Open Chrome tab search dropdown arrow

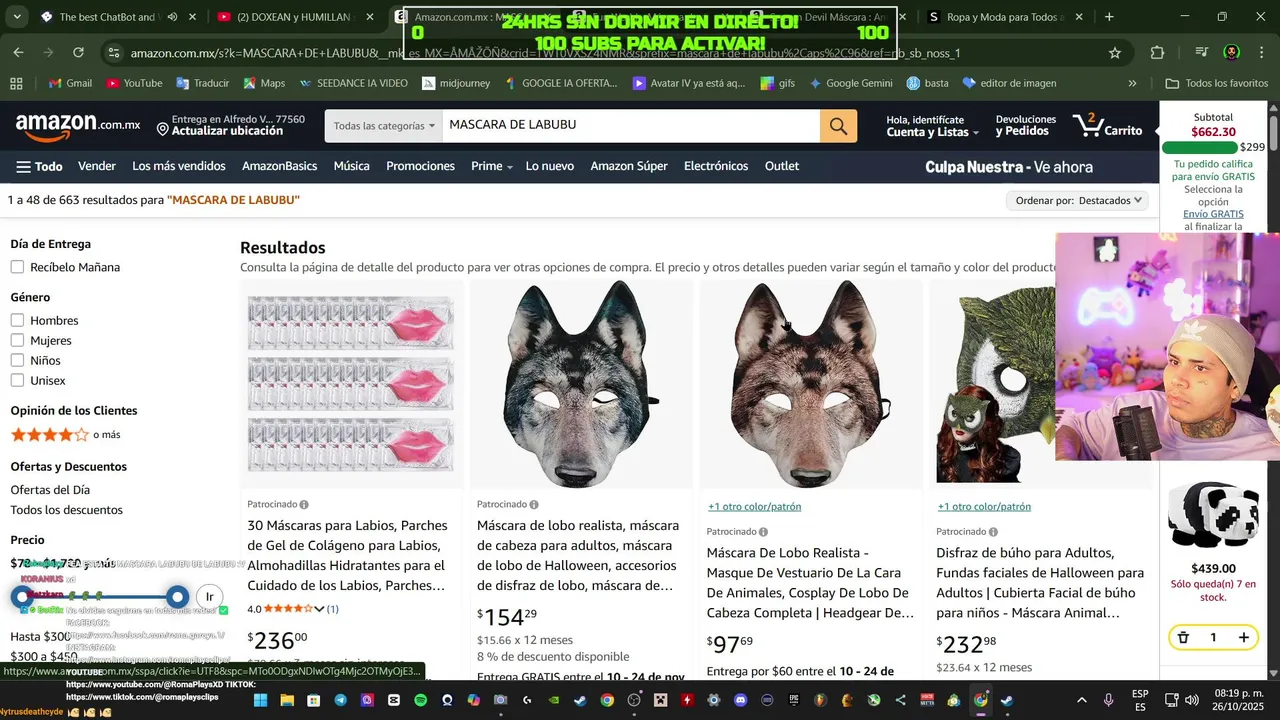(x=19, y=17)
